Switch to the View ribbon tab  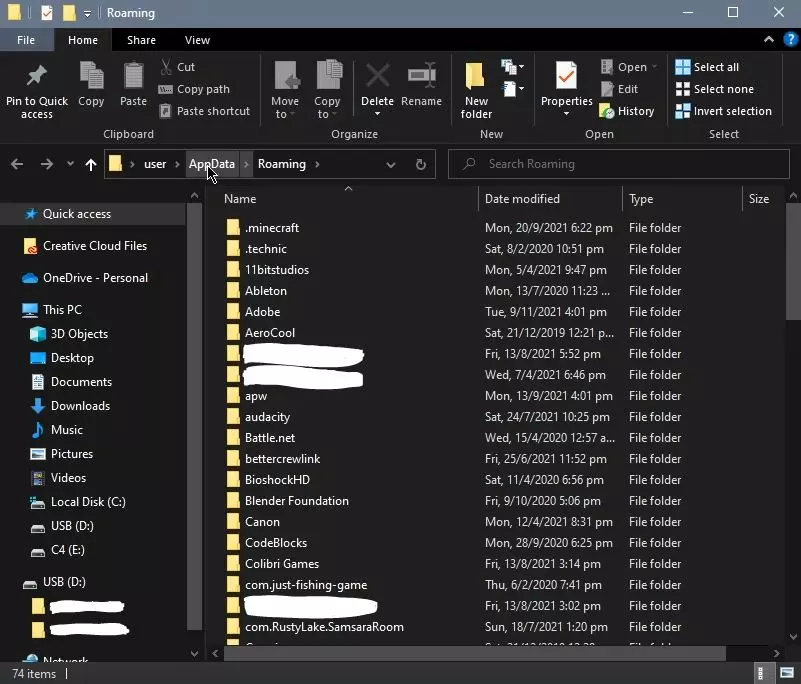coord(197,40)
